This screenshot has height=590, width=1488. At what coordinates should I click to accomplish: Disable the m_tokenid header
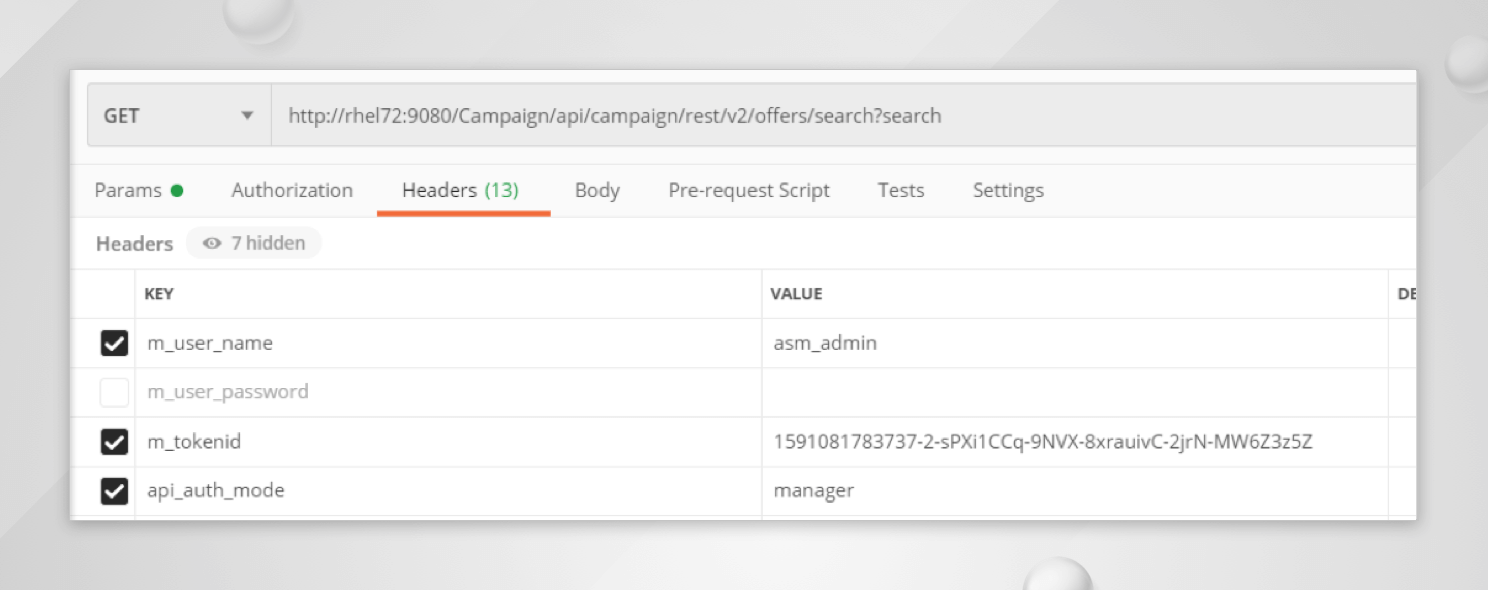click(x=114, y=441)
